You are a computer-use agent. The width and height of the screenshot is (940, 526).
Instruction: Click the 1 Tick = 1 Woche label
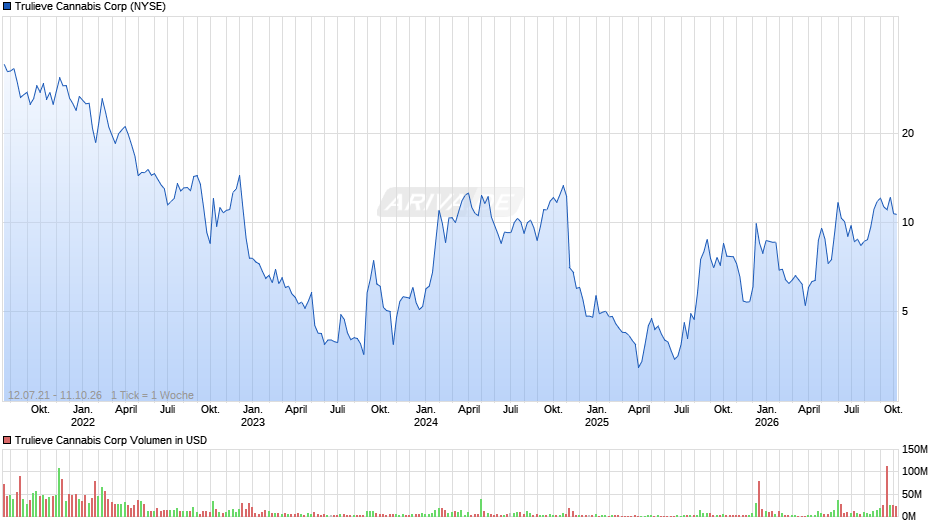[x=152, y=395]
